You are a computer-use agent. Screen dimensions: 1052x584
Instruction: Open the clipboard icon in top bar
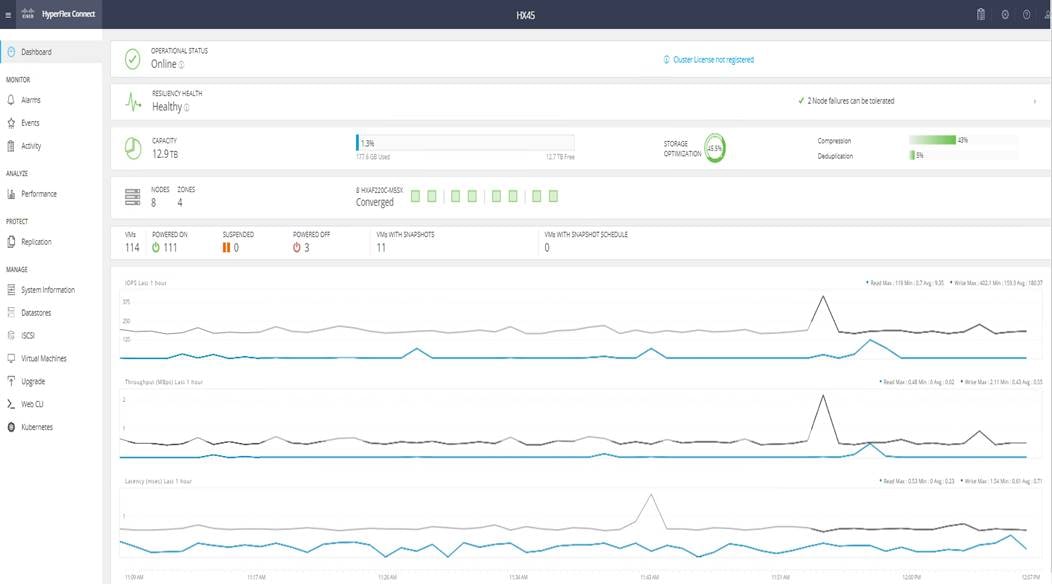pyautogui.click(x=981, y=14)
